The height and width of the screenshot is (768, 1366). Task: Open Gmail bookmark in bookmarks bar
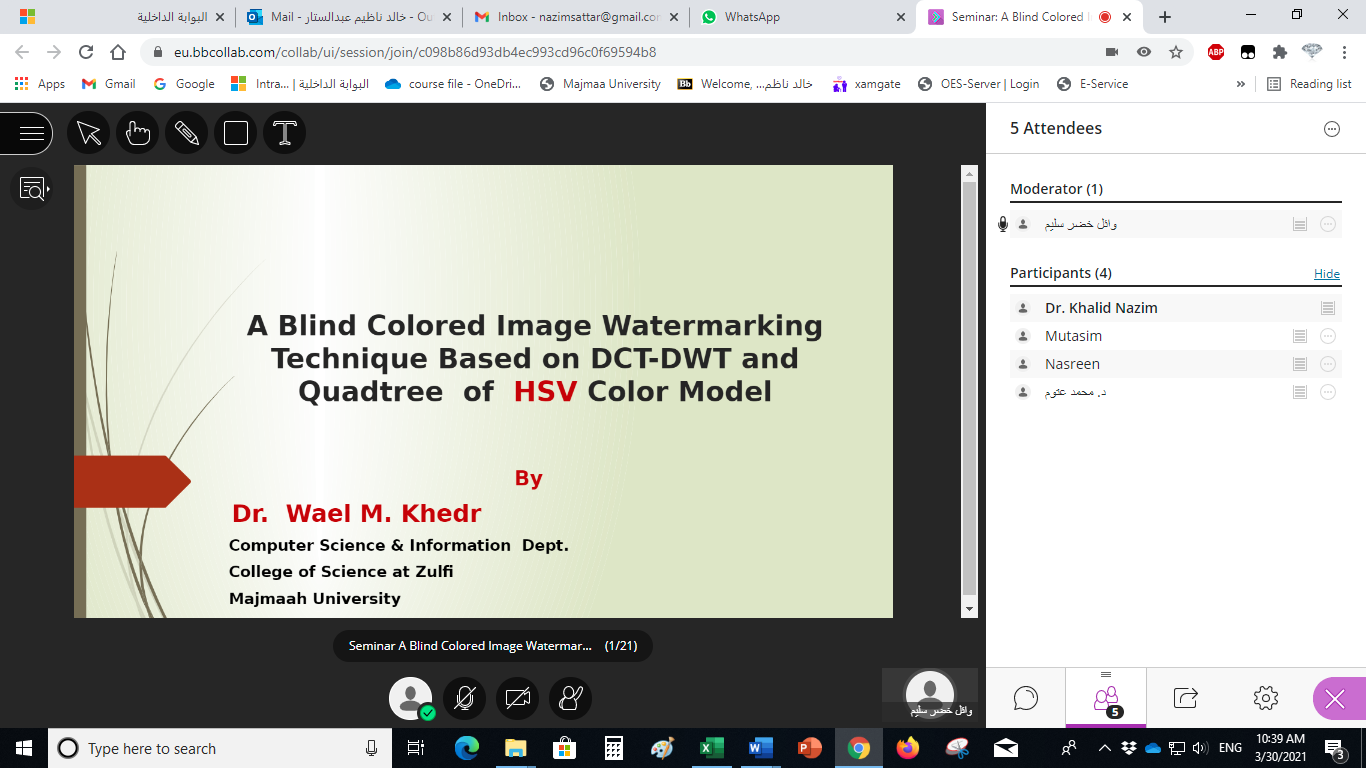[108, 84]
